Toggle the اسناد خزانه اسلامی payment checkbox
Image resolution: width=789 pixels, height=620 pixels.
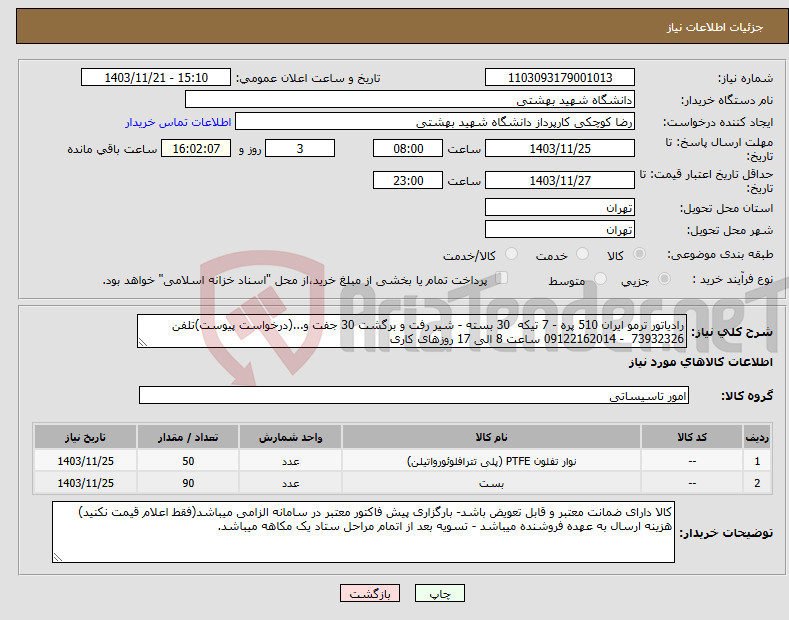click(x=501, y=278)
